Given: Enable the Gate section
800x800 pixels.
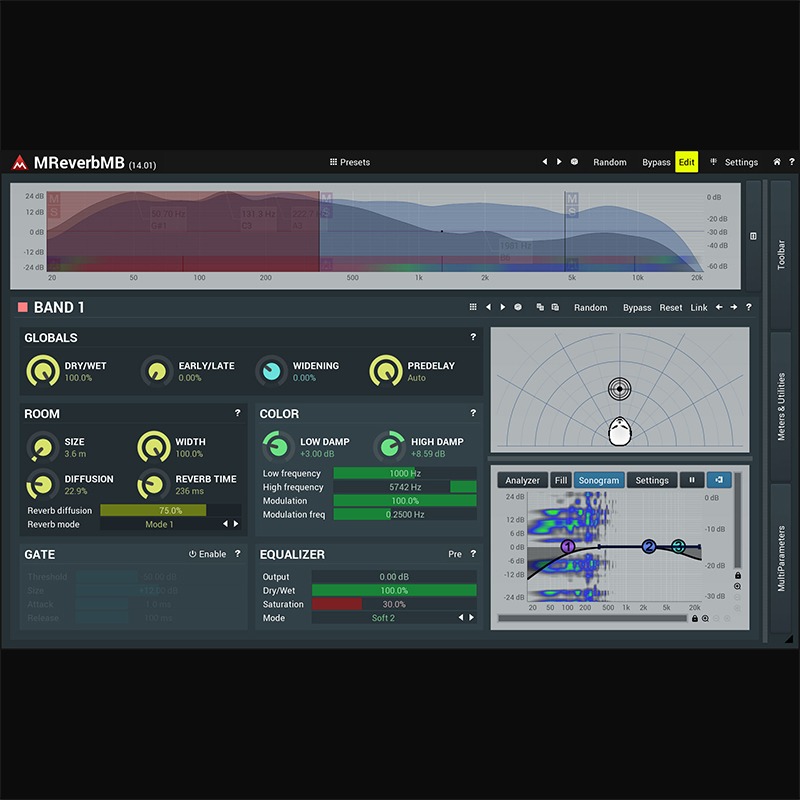Looking at the screenshot, I should click(207, 554).
